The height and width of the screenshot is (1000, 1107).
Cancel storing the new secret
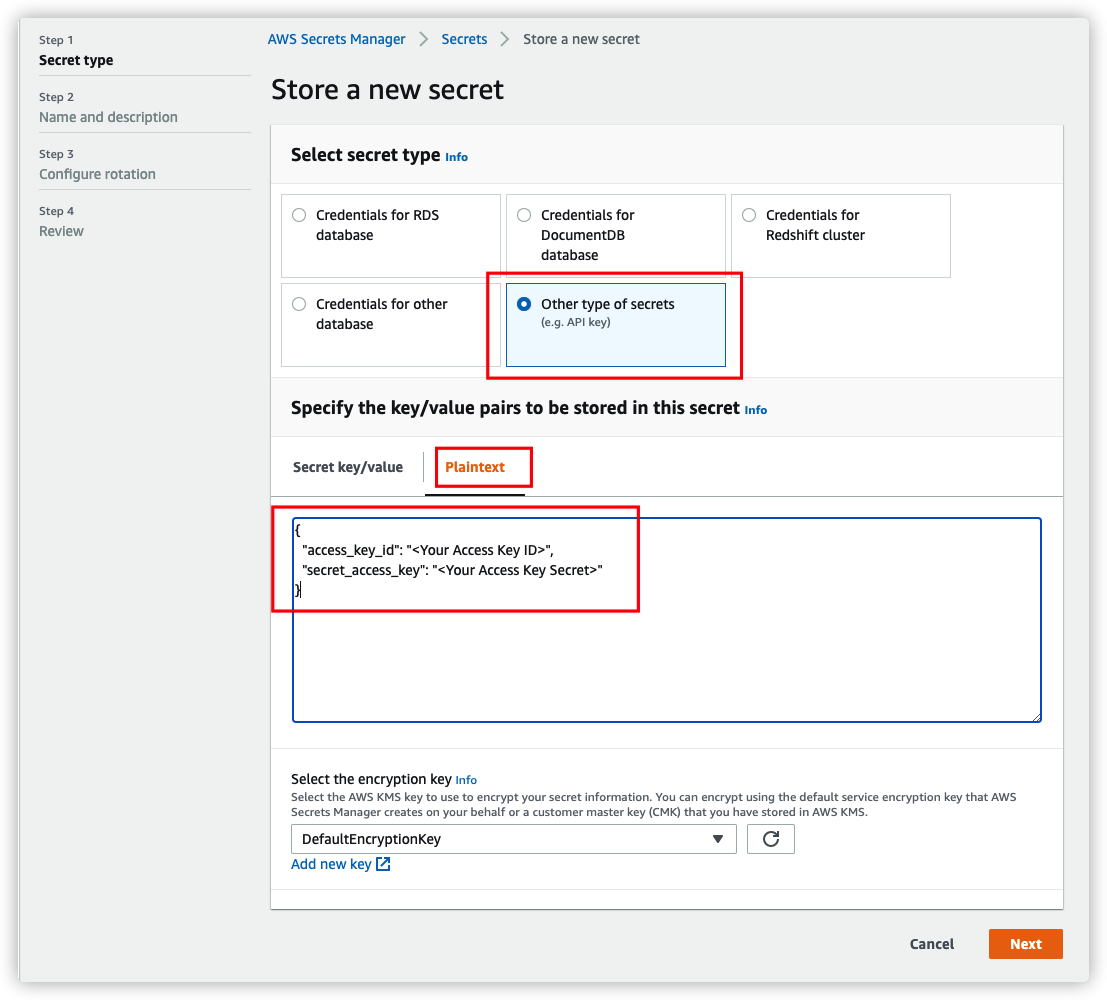(x=931, y=944)
